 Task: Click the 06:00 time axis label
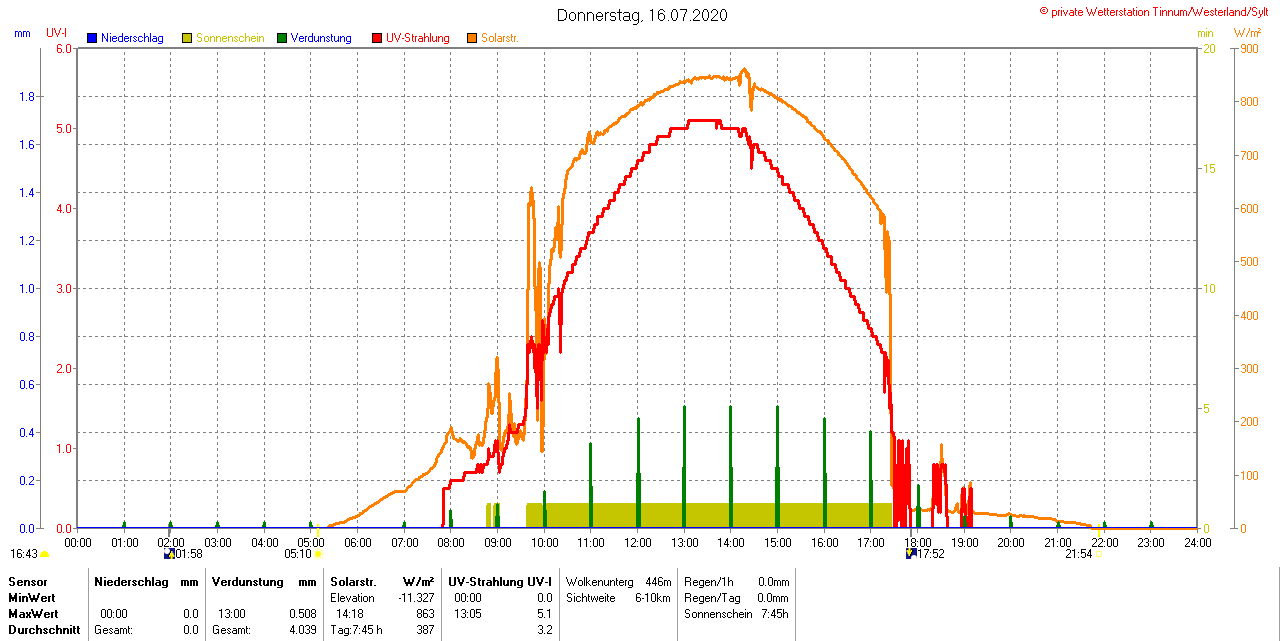coord(358,542)
